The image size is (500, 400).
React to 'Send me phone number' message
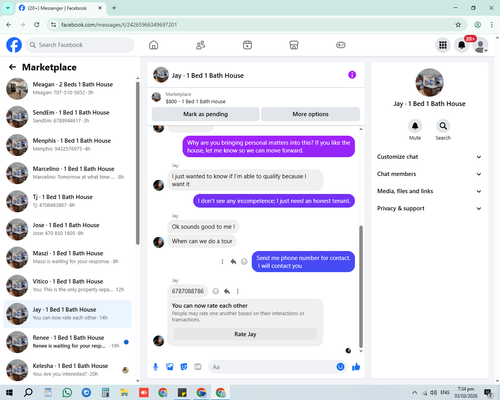[244, 262]
